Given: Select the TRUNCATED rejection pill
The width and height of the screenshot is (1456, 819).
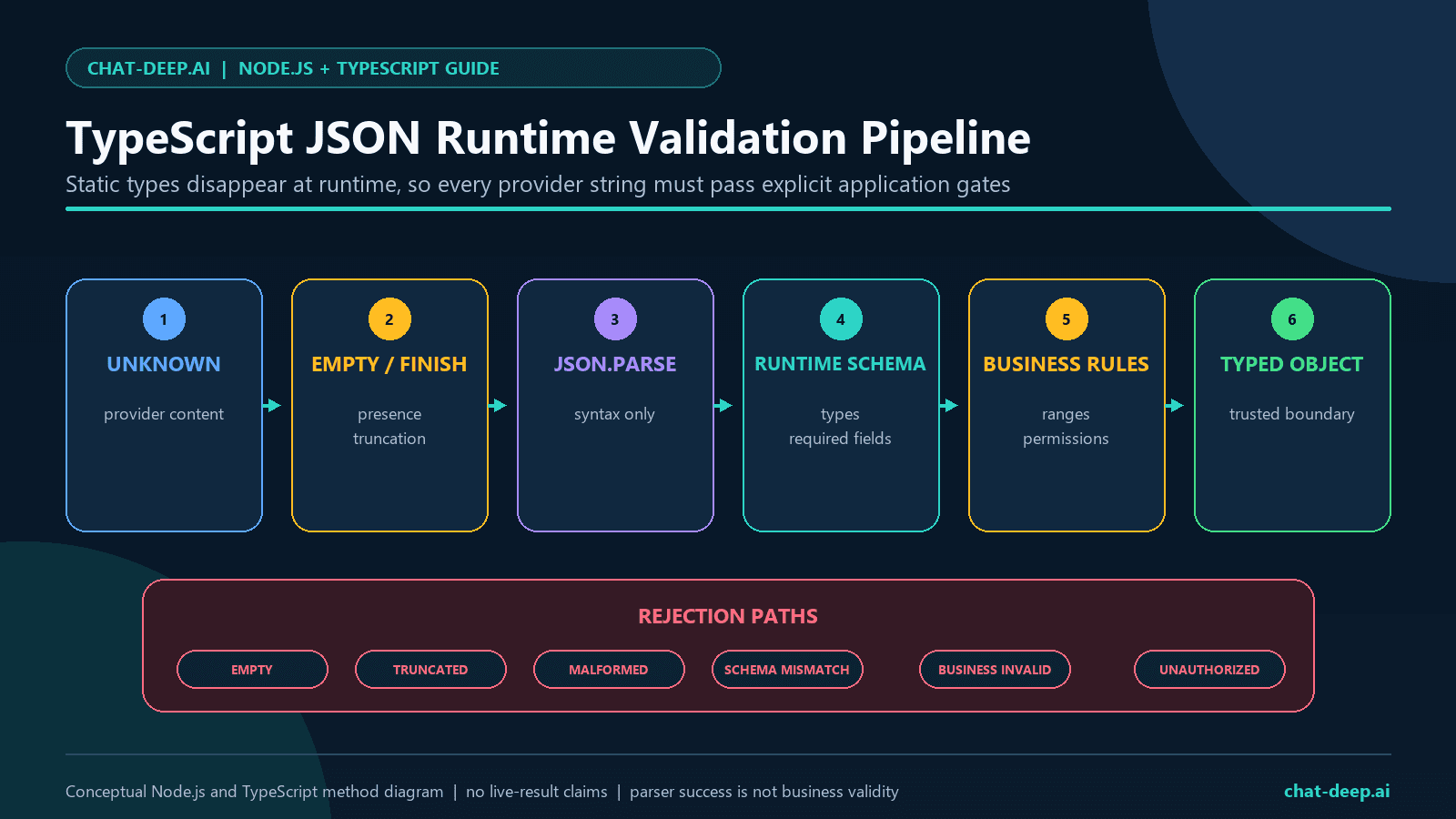Looking at the screenshot, I should (x=430, y=670).
